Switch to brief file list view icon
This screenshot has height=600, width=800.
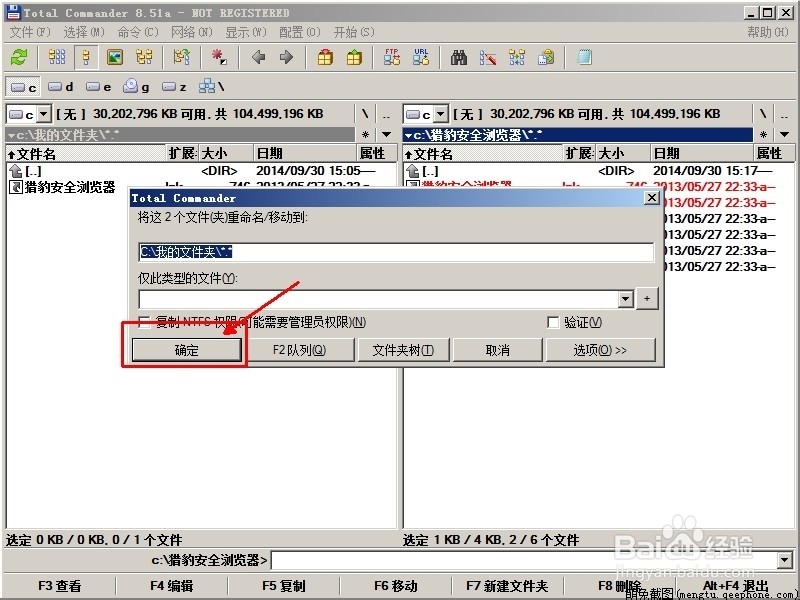coord(57,57)
